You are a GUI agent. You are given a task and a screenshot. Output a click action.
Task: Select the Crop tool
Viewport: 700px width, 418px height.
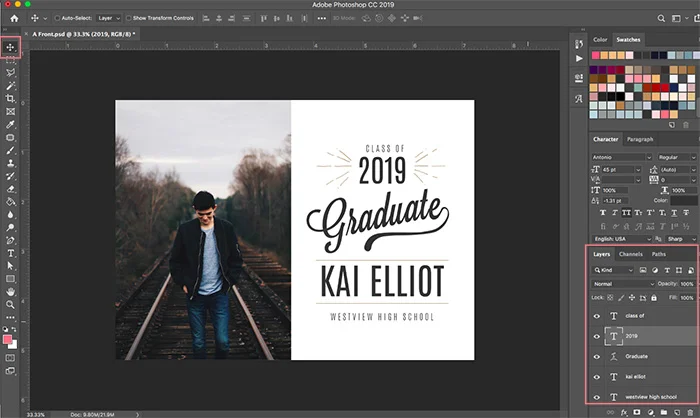[x=10, y=98]
